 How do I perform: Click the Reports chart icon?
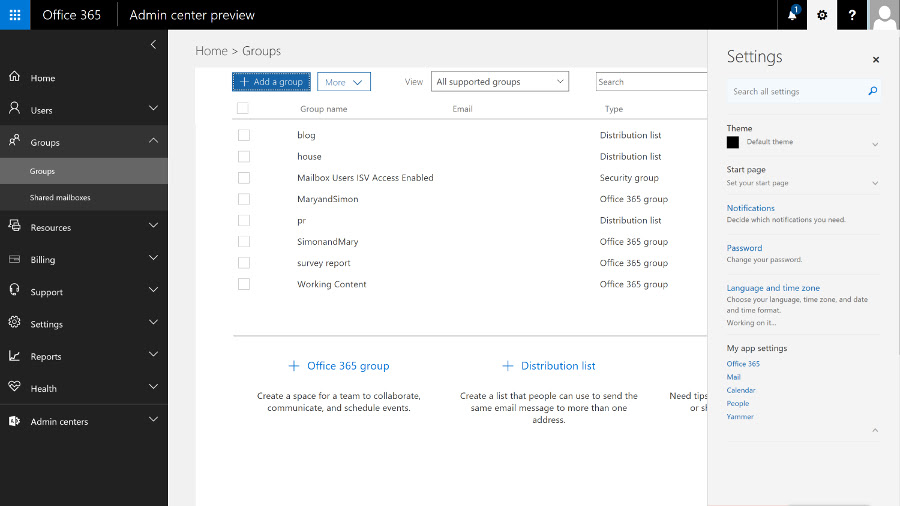pyautogui.click(x=14, y=356)
